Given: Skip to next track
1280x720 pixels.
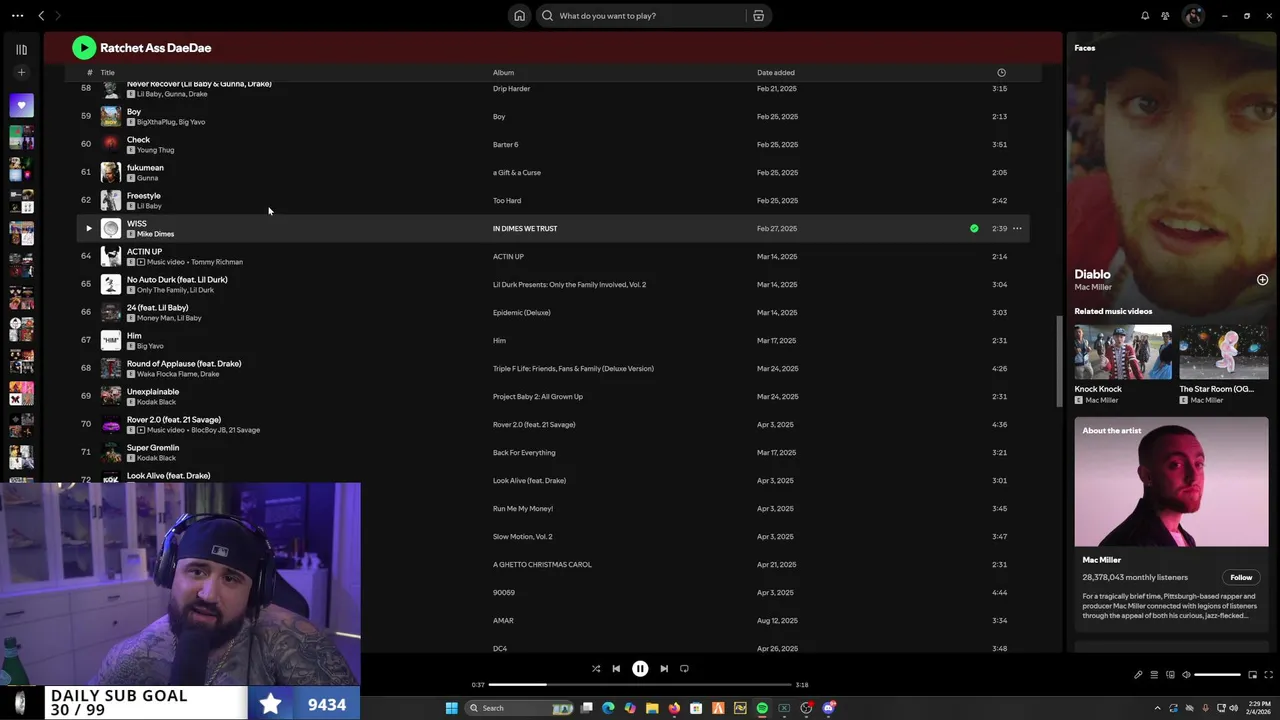Looking at the screenshot, I should tap(664, 668).
